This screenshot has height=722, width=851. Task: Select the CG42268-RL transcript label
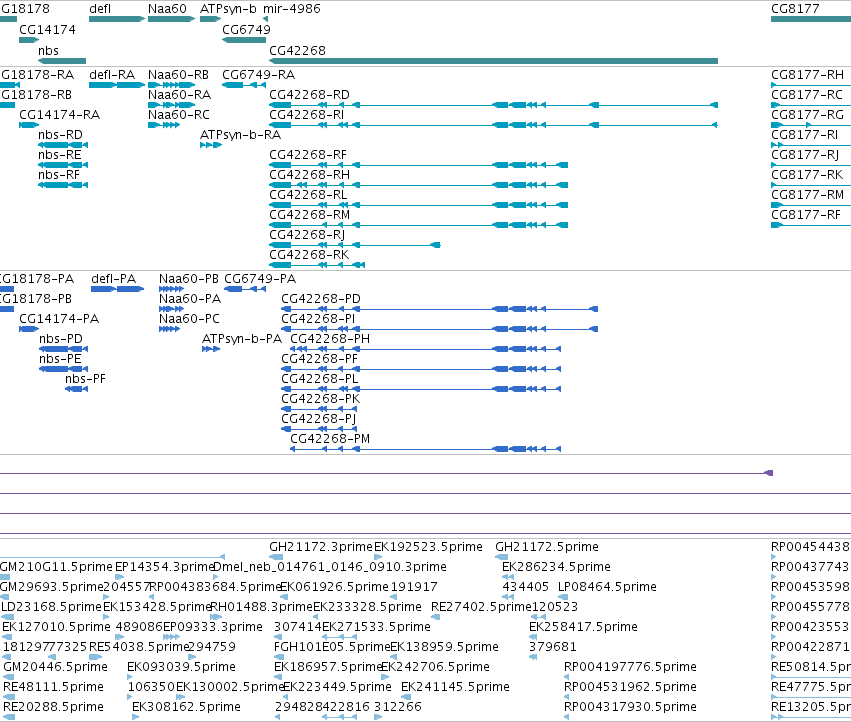pos(308,195)
